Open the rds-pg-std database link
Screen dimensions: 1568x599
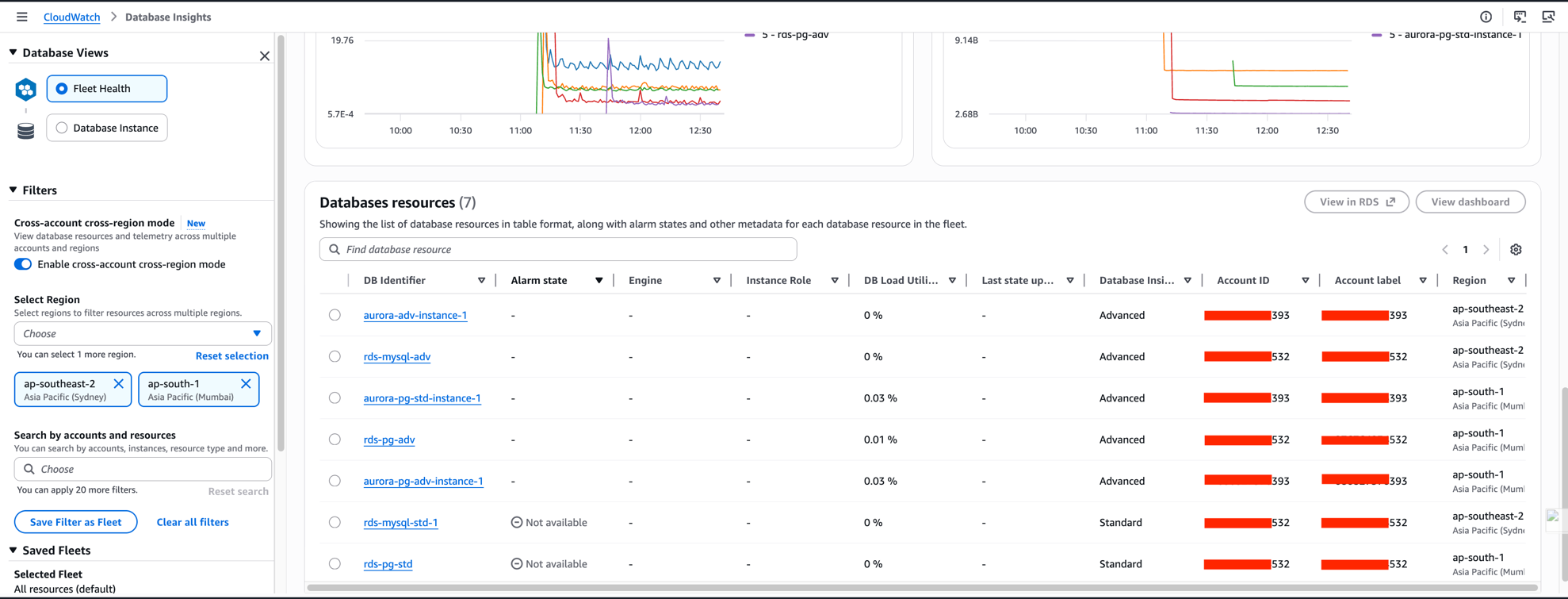388,563
